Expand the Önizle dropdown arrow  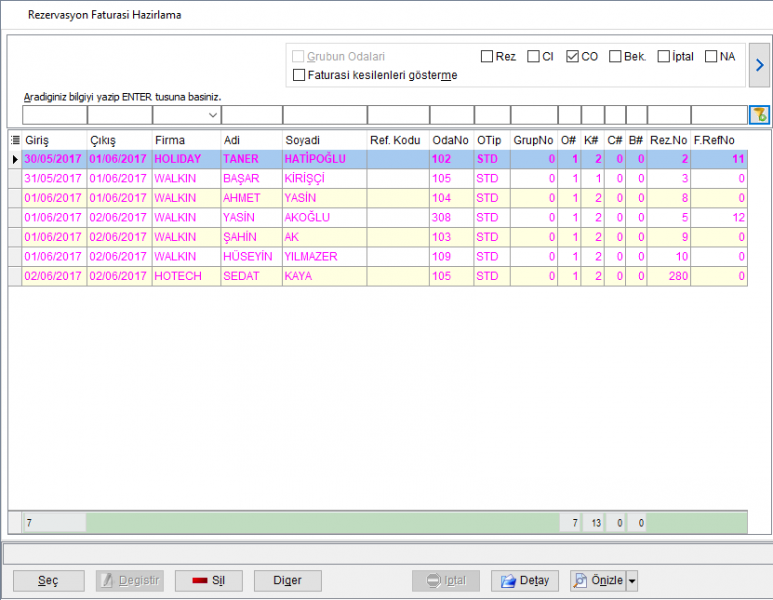tap(632, 581)
